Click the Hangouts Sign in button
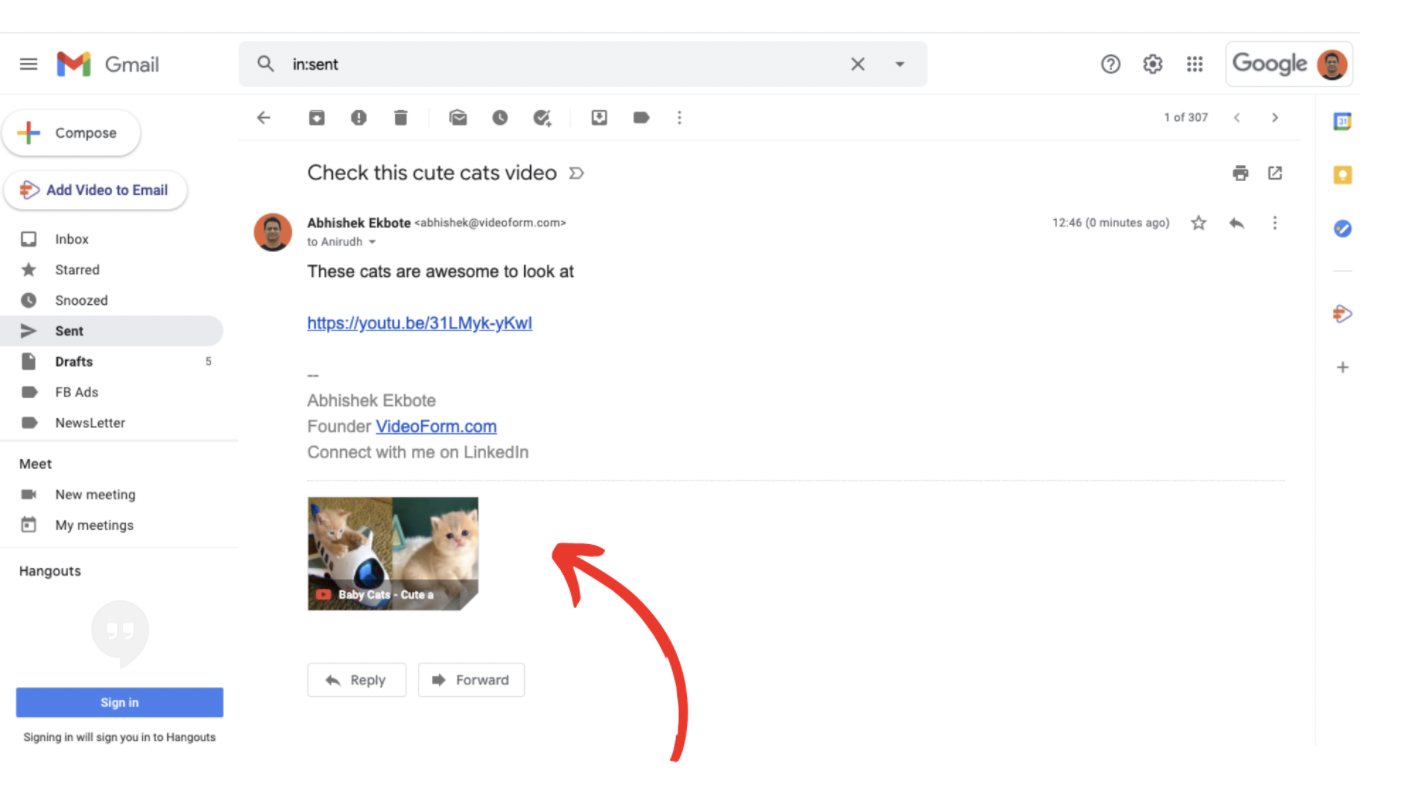 [x=119, y=702]
